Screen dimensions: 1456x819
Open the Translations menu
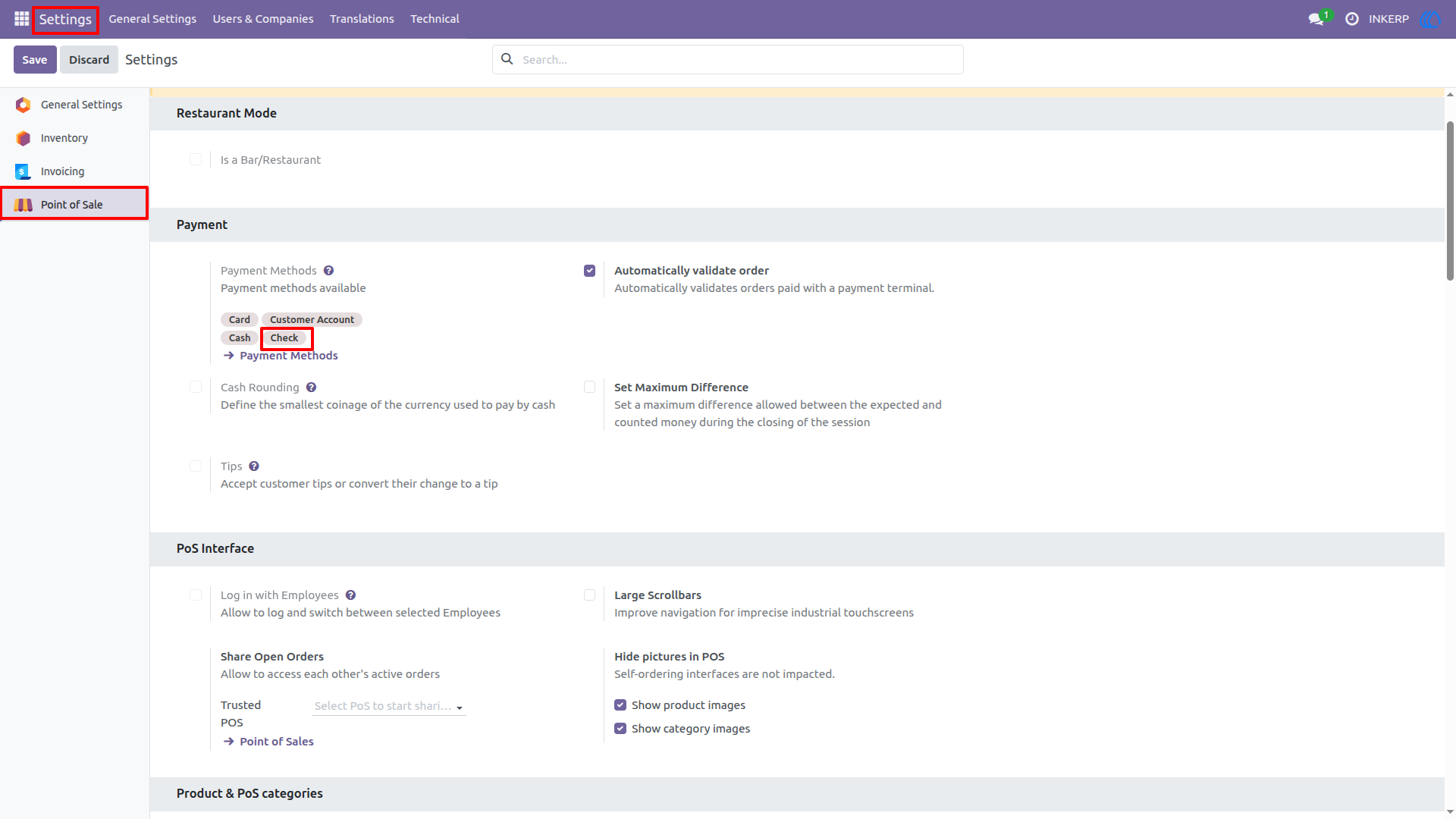362,19
